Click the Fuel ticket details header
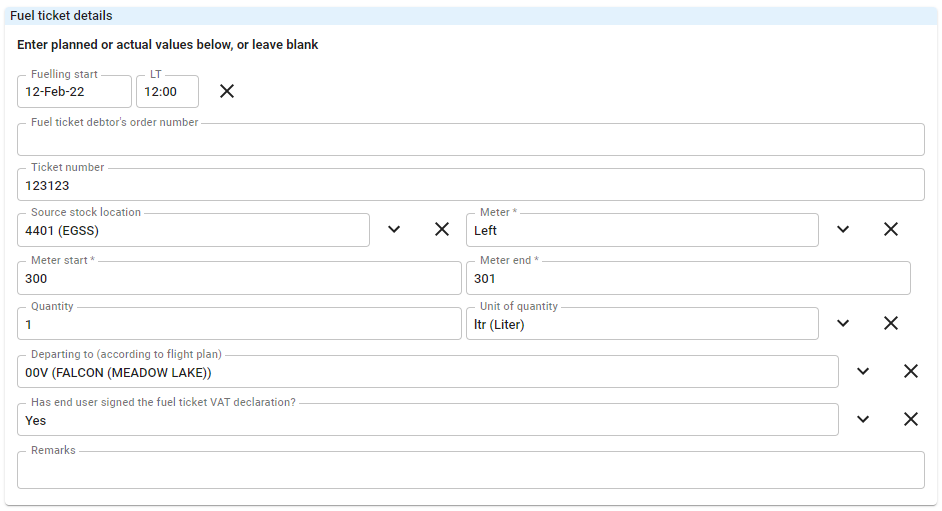This screenshot has height=511, width=942. (x=61, y=16)
